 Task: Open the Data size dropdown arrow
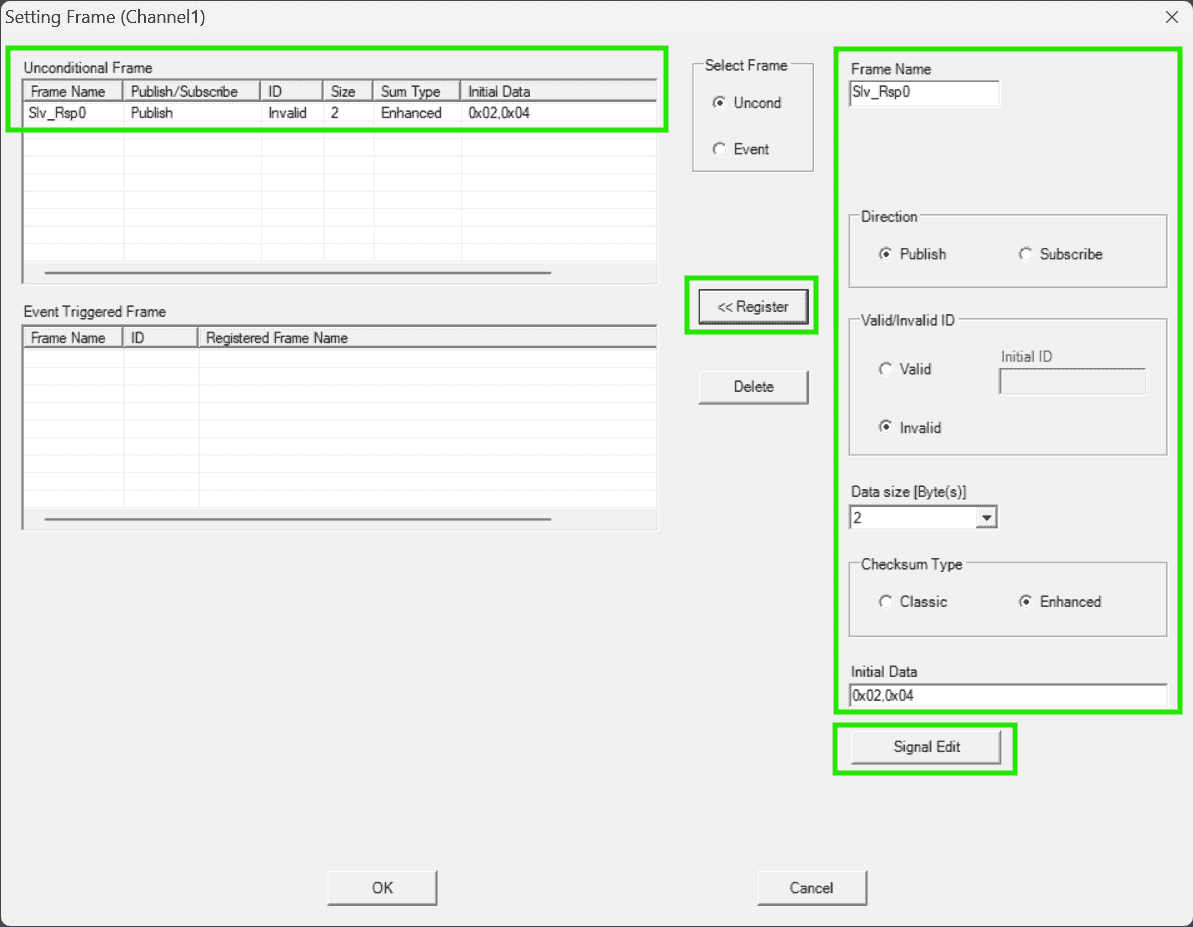coord(986,518)
